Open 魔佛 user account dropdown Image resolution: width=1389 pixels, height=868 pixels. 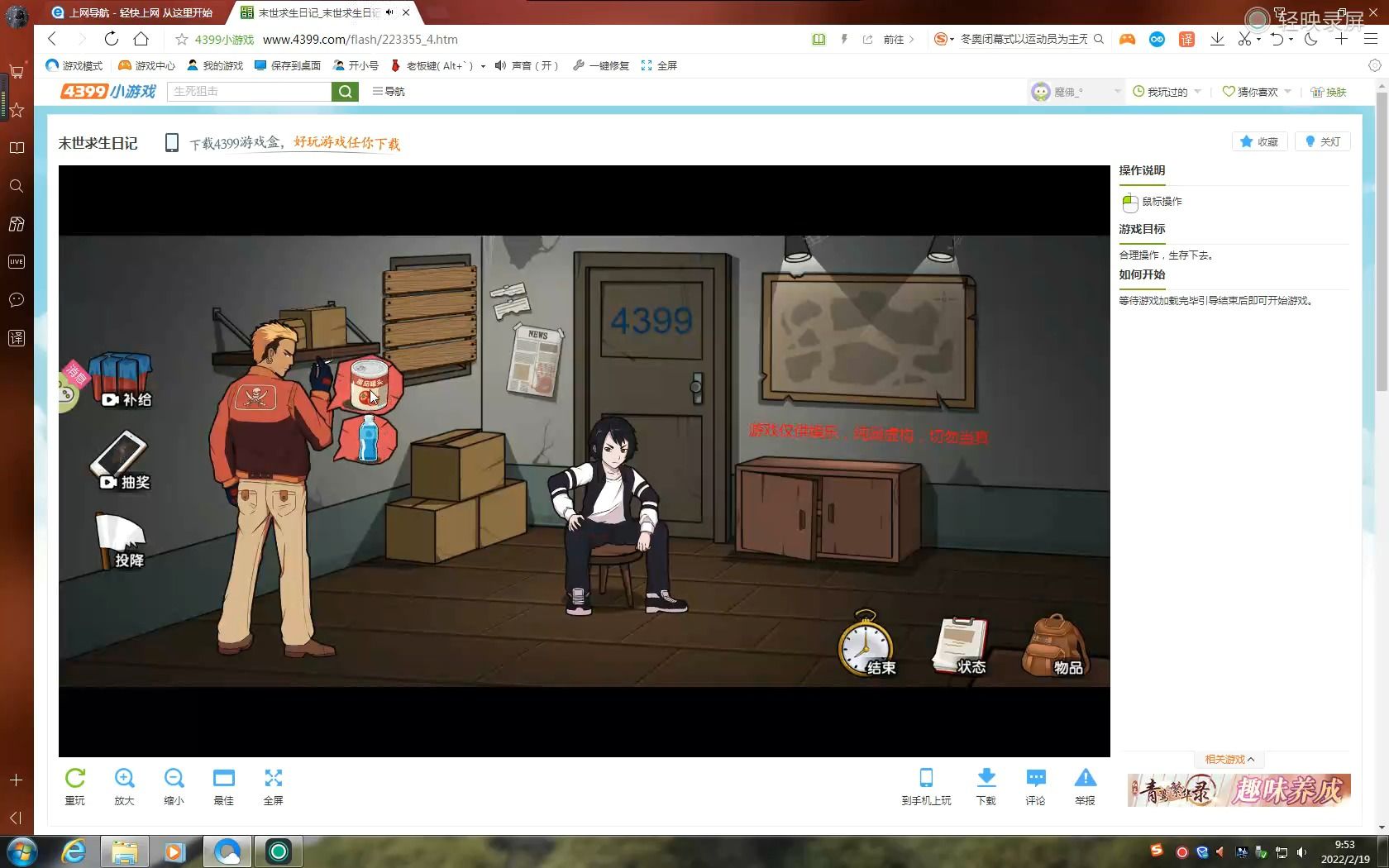click(1076, 92)
